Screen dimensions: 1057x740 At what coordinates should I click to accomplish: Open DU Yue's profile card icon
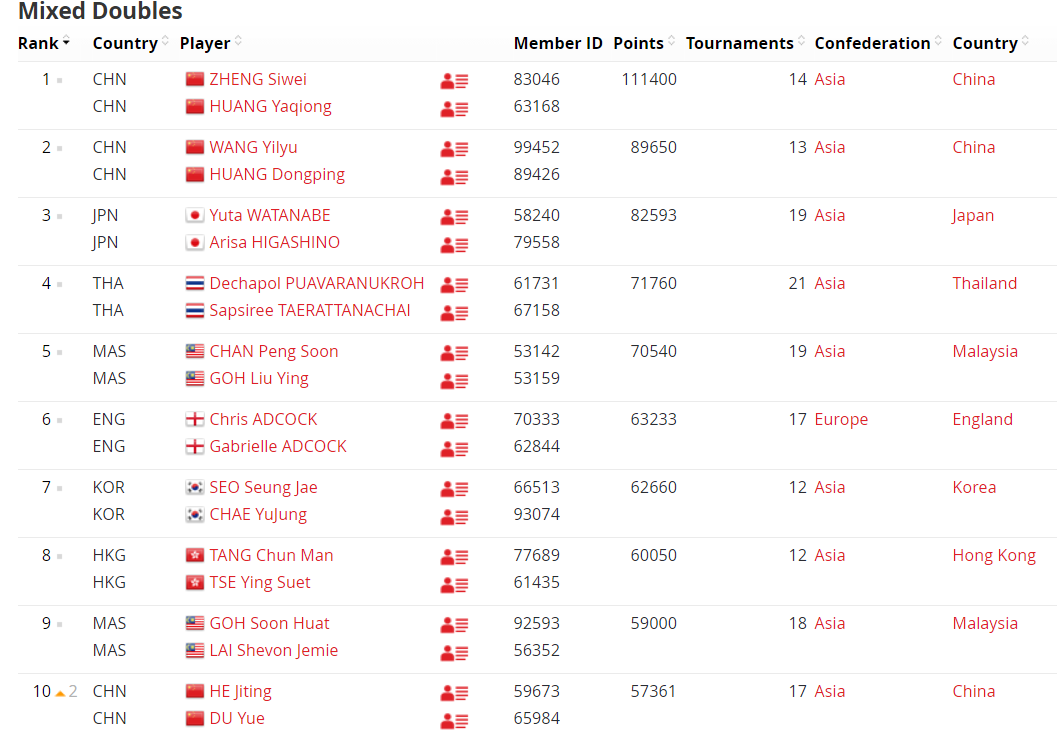coord(454,721)
